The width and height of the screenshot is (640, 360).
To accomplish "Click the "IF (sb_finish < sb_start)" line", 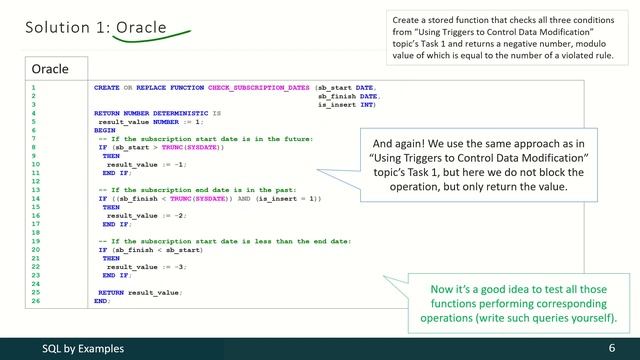I will pos(151,250).
